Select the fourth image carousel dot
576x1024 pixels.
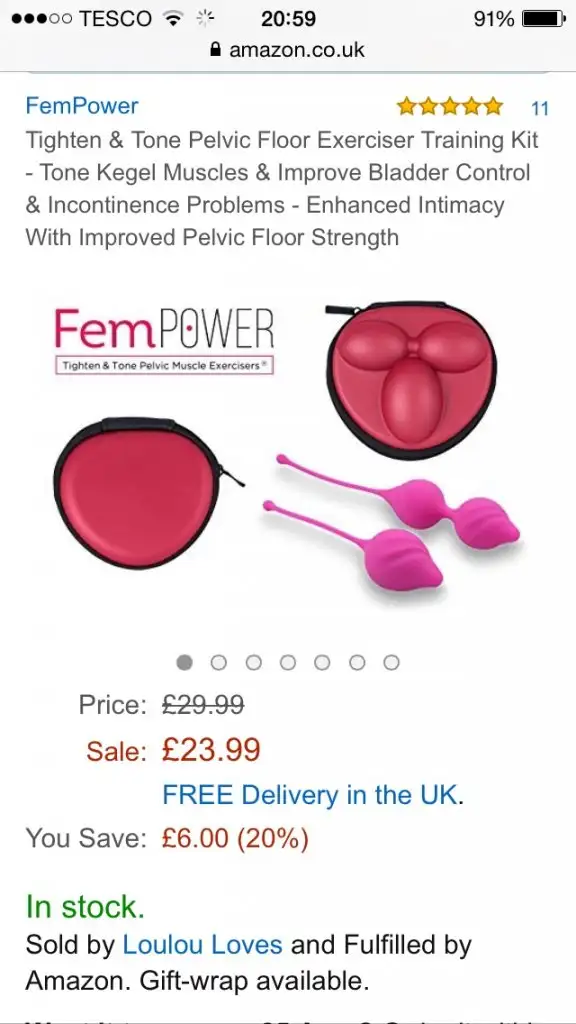[288, 663]
